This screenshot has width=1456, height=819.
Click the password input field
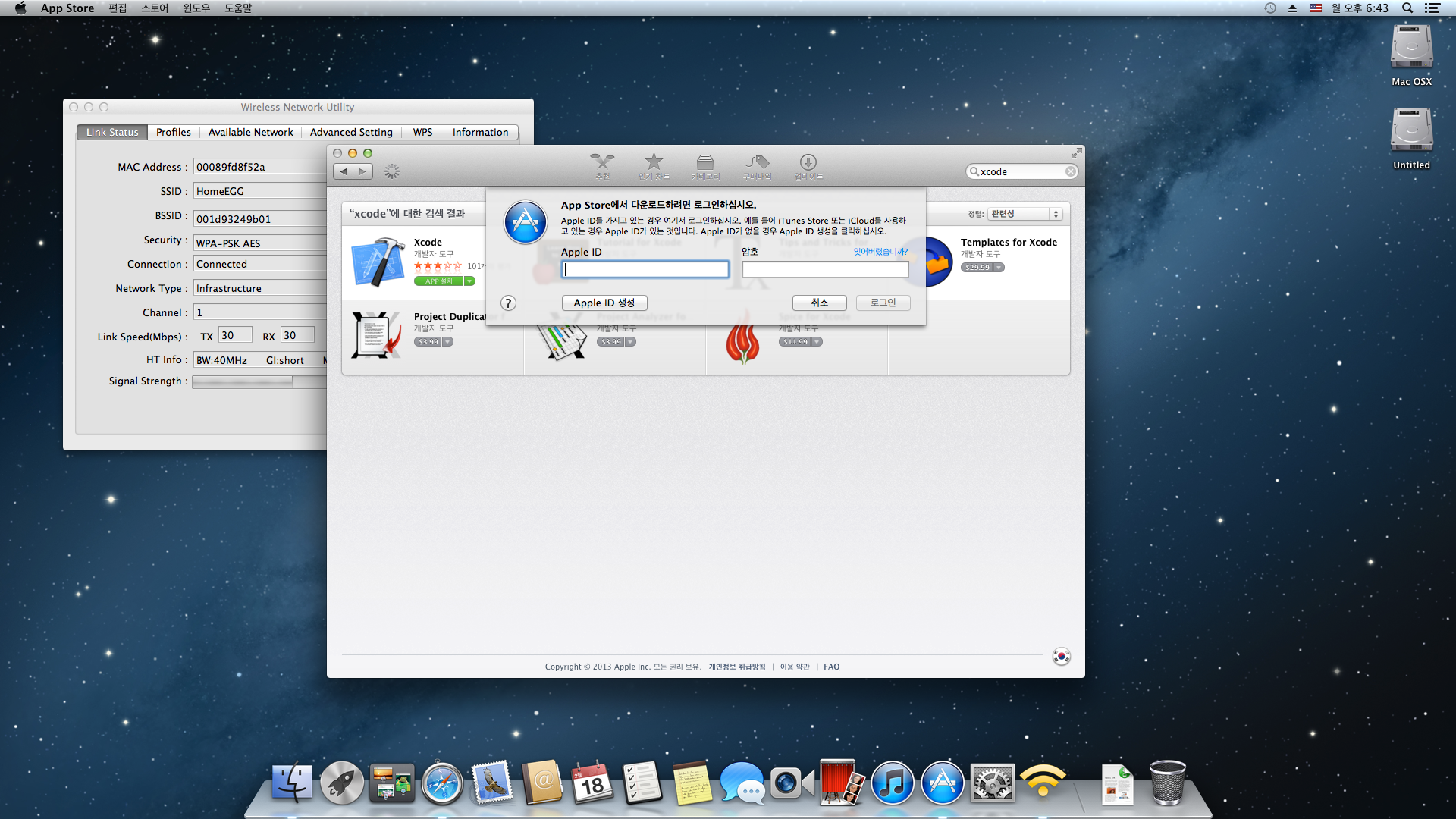tap(825, 270)
